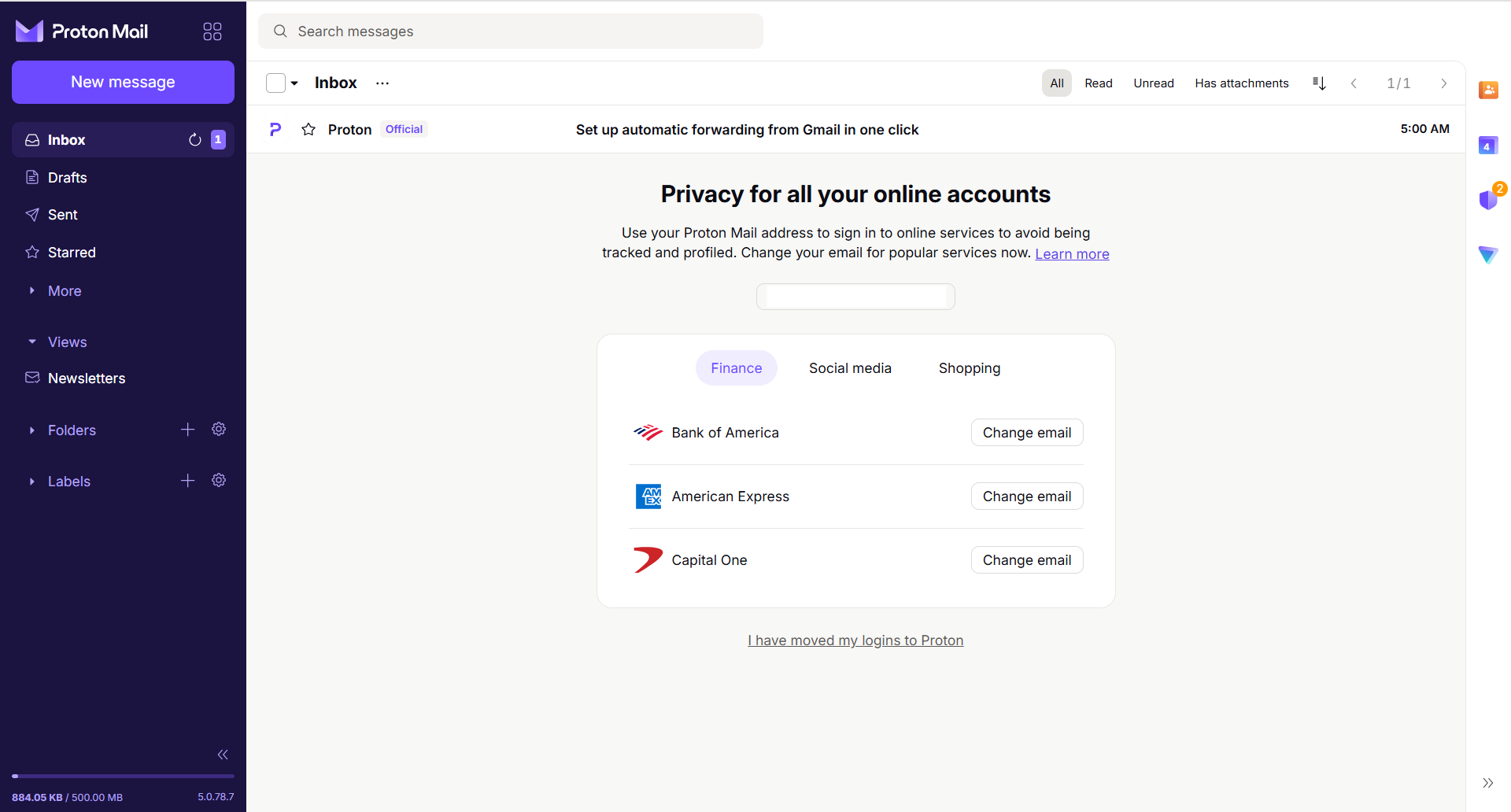Viewport: 1511px width, 812px height.
Task: Switch to the Social media tab
Action: 850,368
